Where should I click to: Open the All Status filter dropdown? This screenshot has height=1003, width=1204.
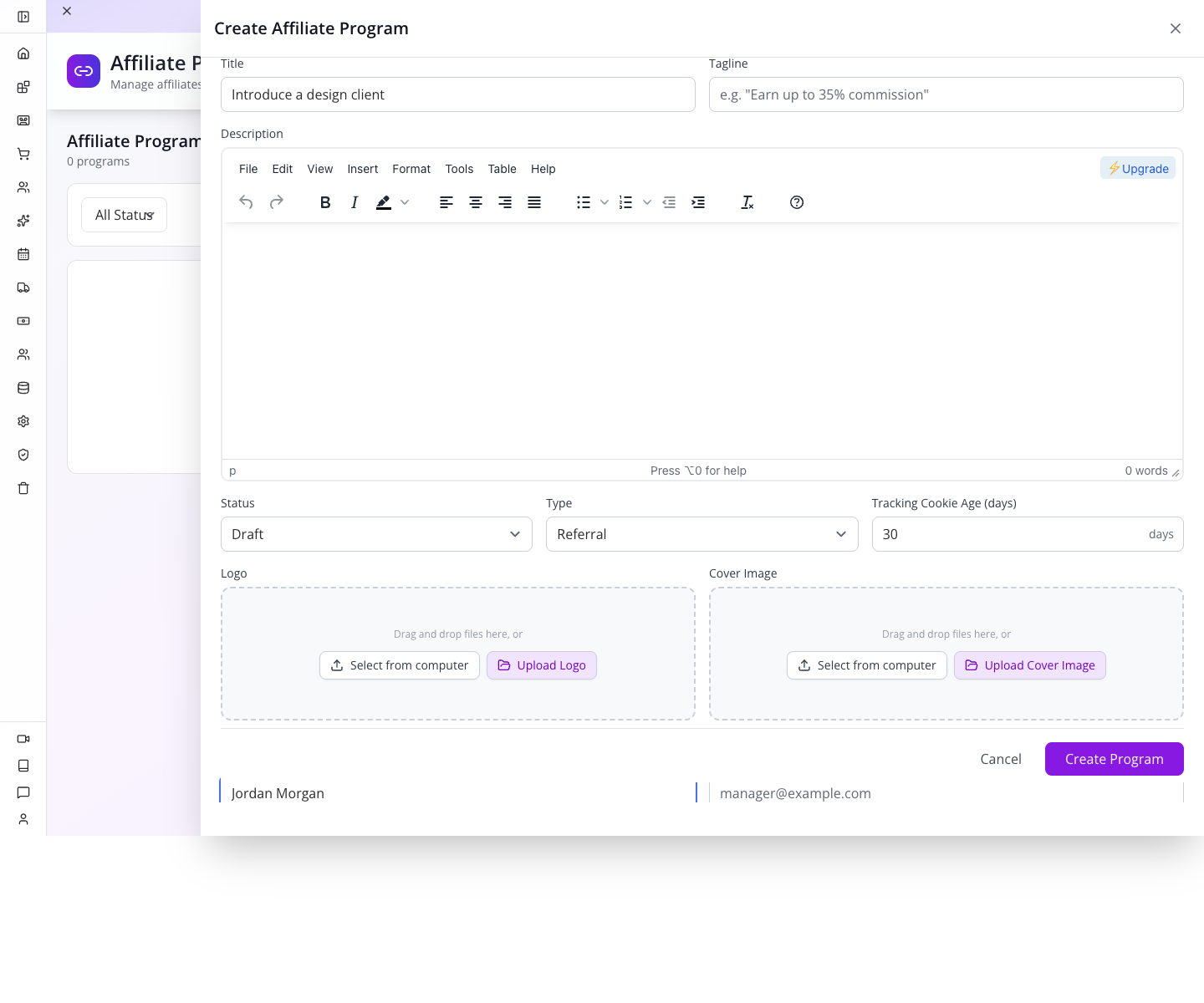(124, 215)
